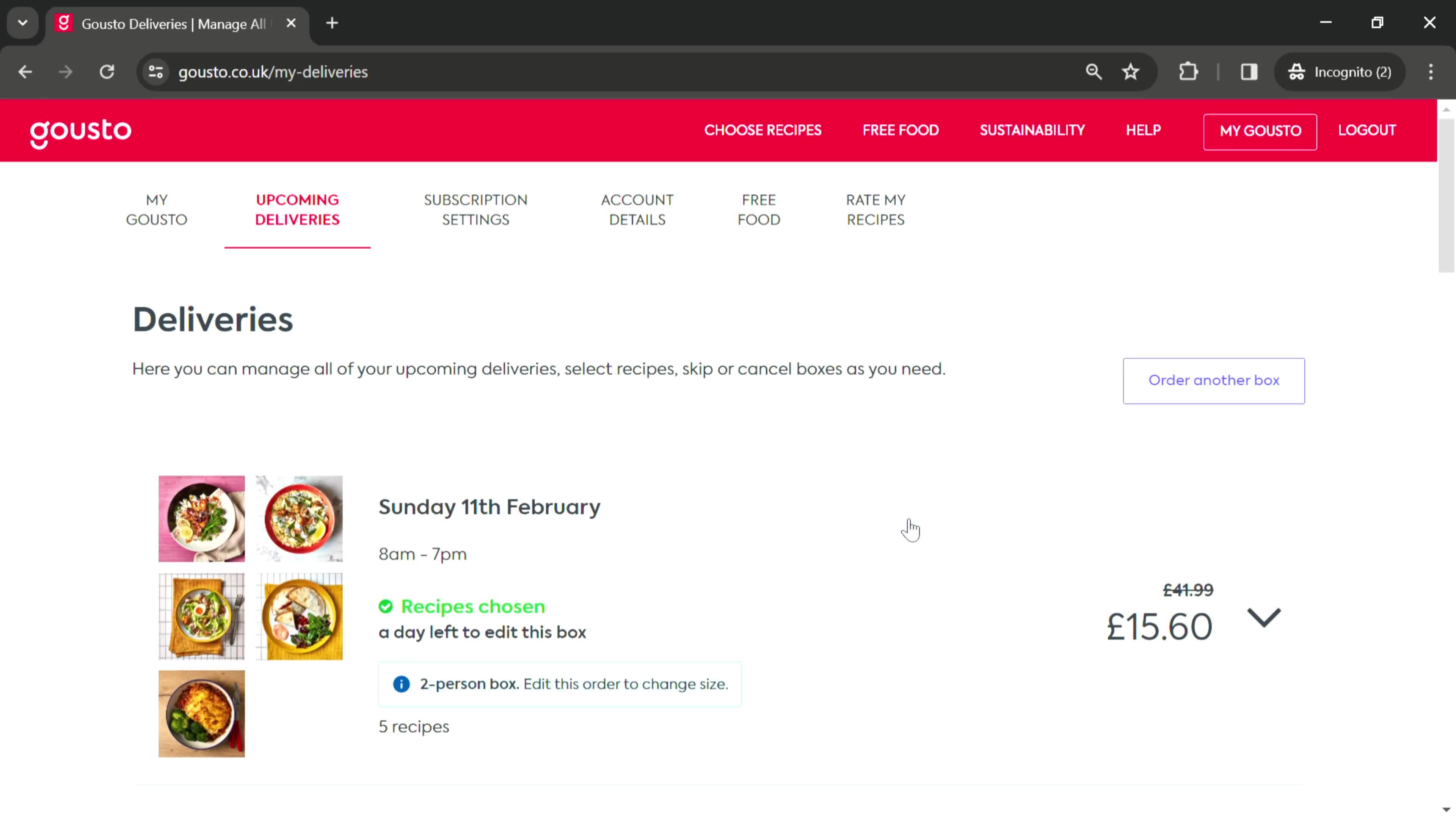This screenshot has height=819, width=1456.
Task: Click the Gousto home logo icon
Action: 80,130
